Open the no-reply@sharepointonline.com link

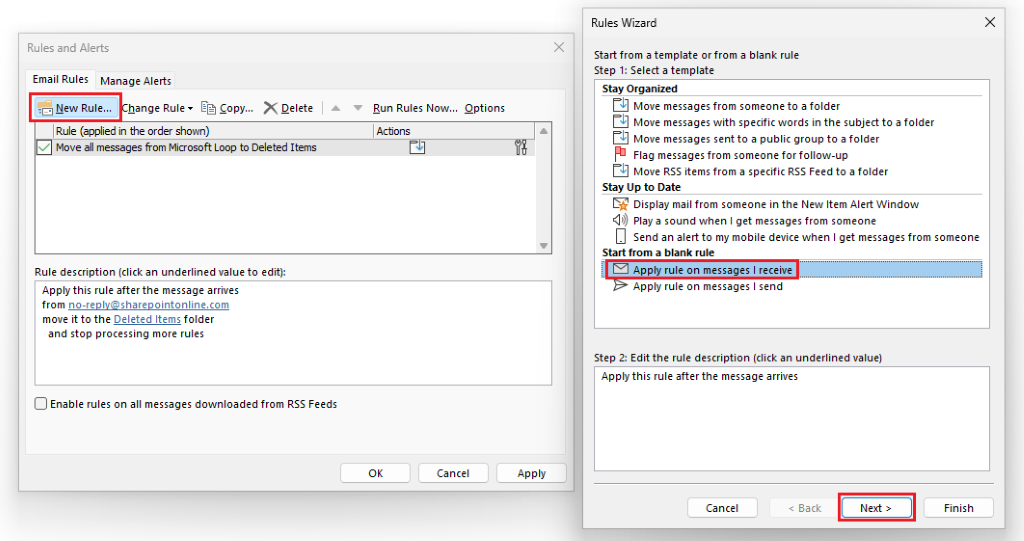149,304
